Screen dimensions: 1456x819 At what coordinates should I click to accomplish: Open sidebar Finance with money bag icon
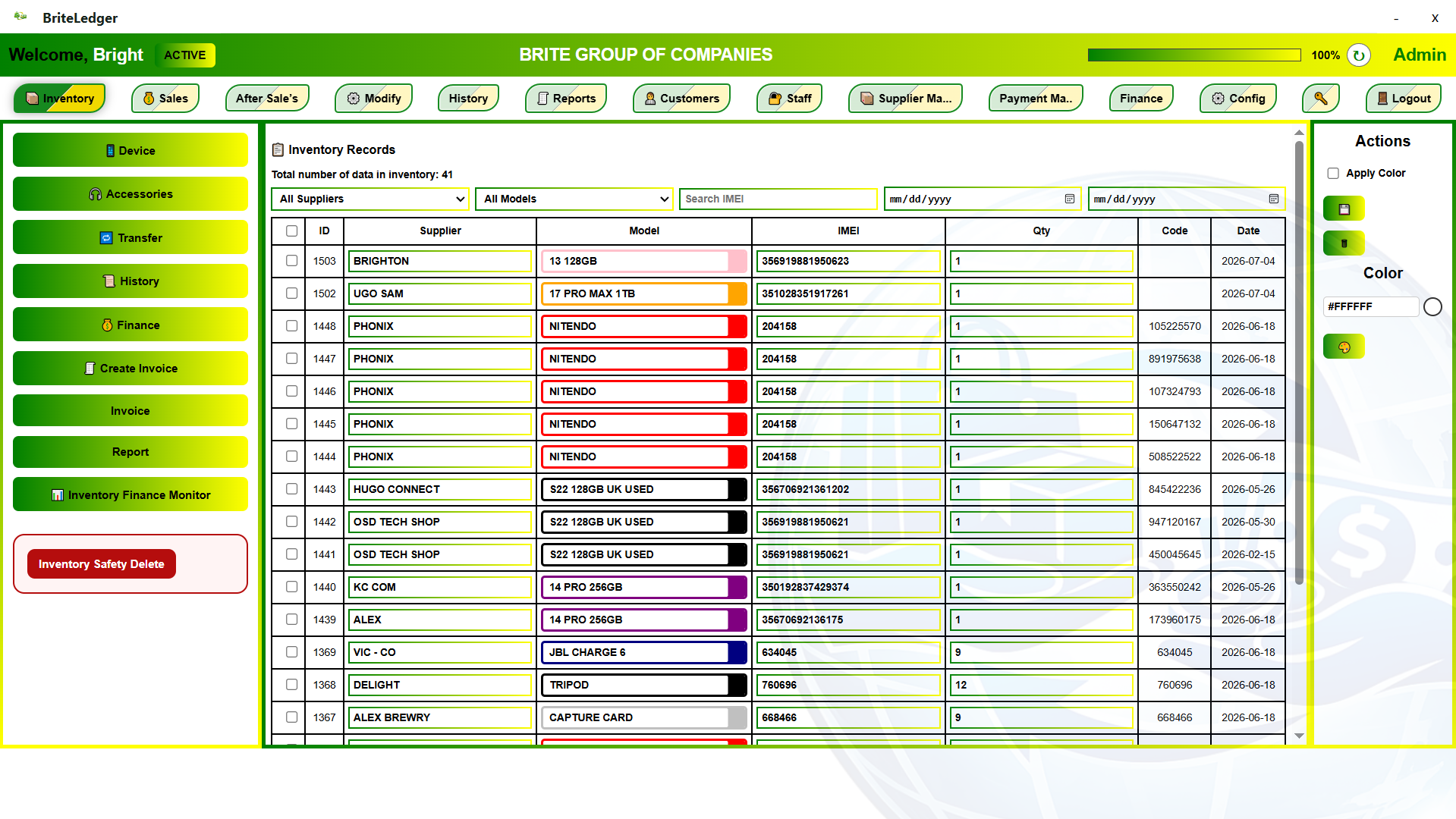click(131, 325)
